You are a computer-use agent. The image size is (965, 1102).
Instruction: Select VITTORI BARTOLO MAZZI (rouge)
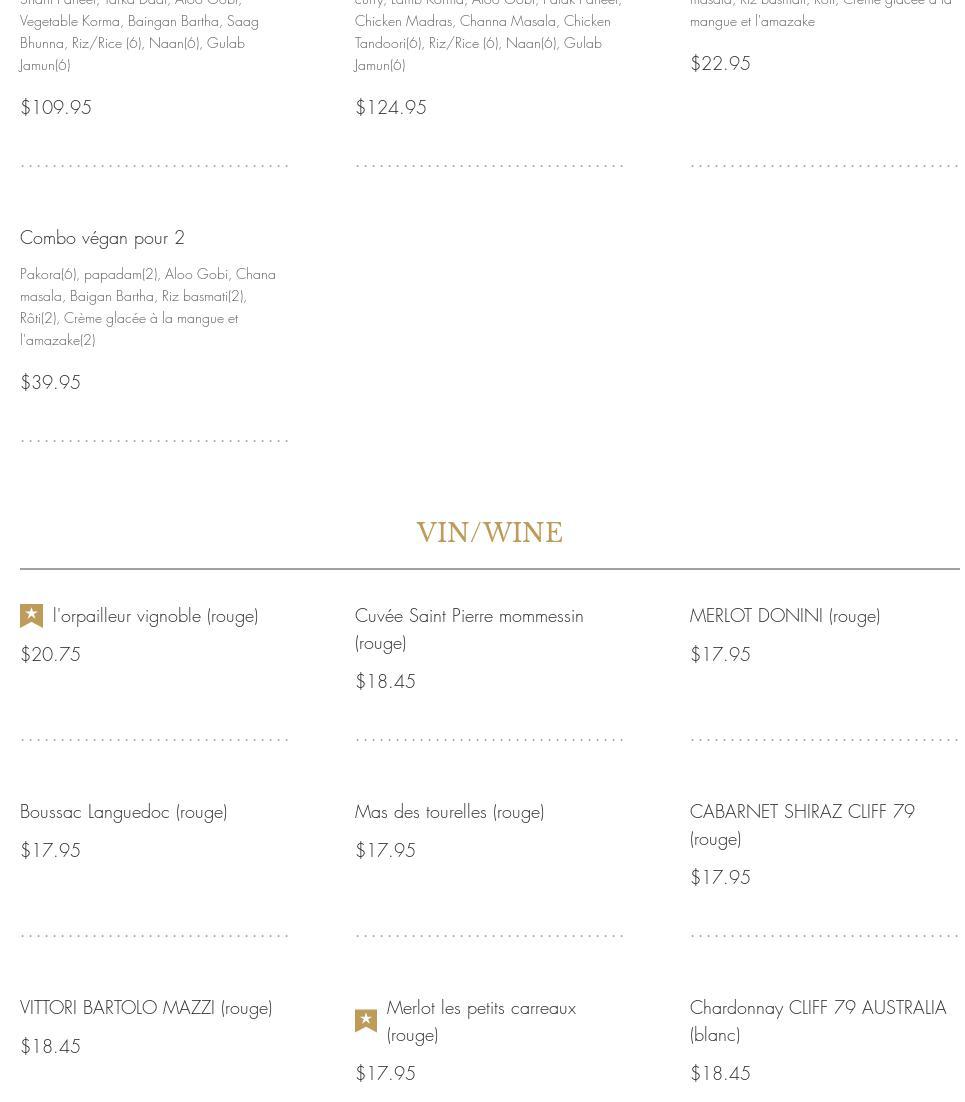pyautogui.click(x=146, y=1008)
